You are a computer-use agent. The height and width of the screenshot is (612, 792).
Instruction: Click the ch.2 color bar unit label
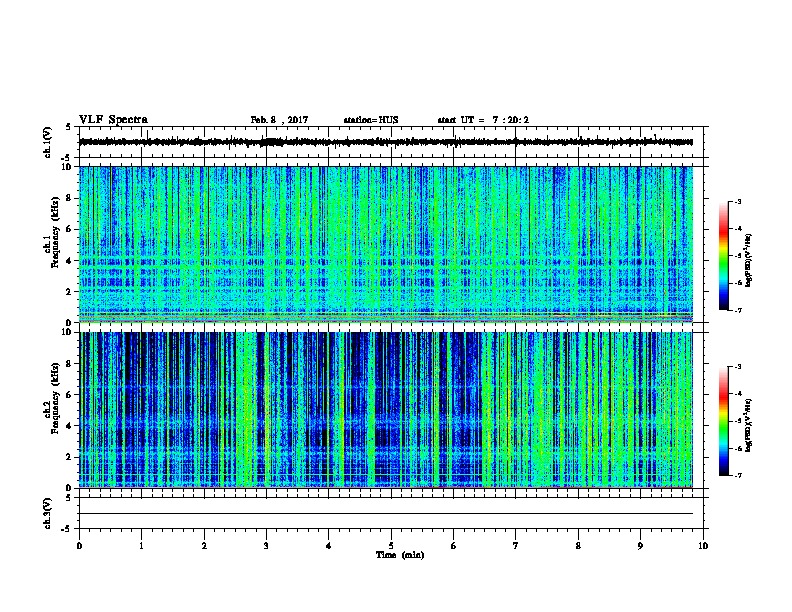click(748, 425)
